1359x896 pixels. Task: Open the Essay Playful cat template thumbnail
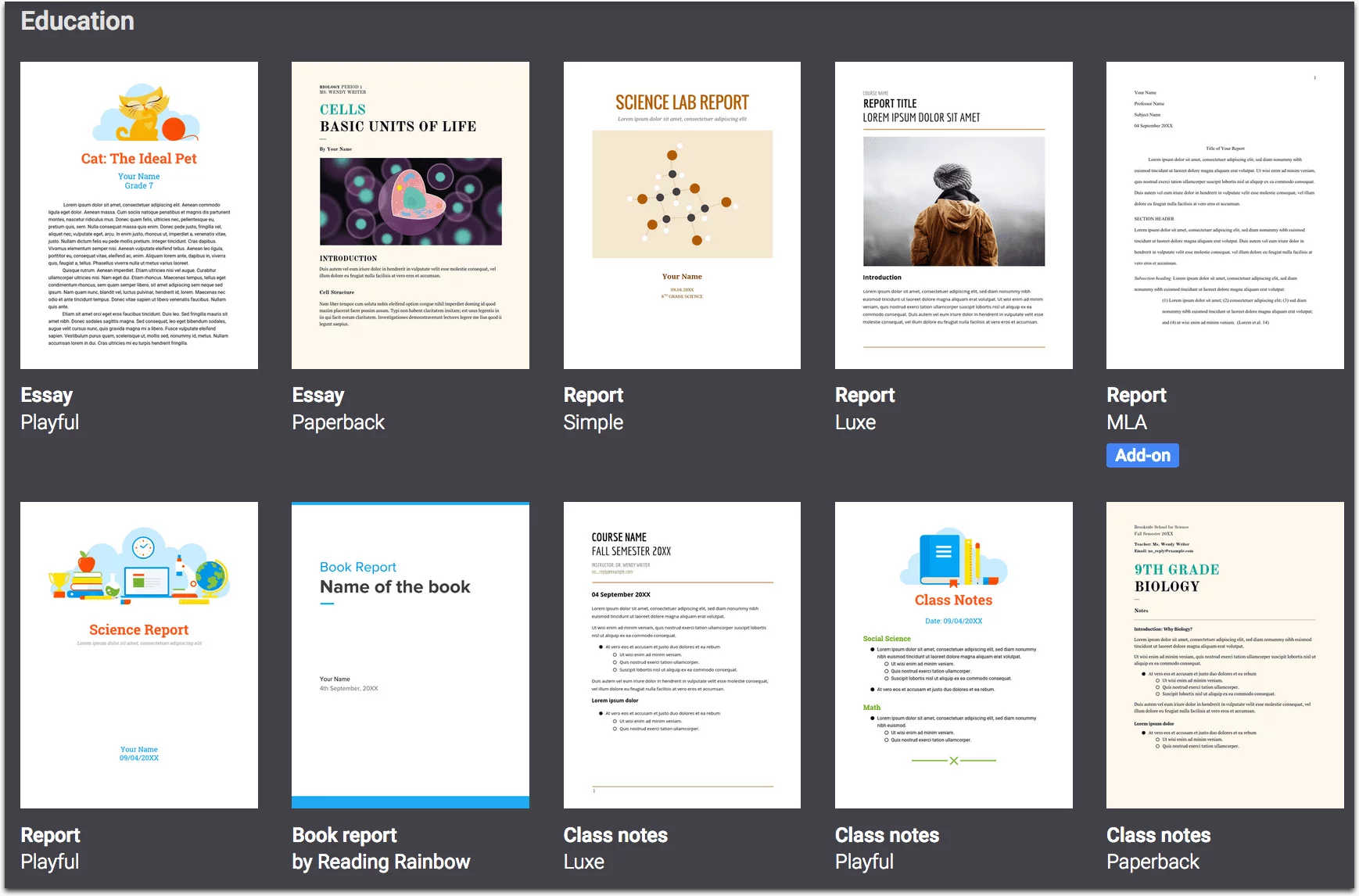coord(139,215)
